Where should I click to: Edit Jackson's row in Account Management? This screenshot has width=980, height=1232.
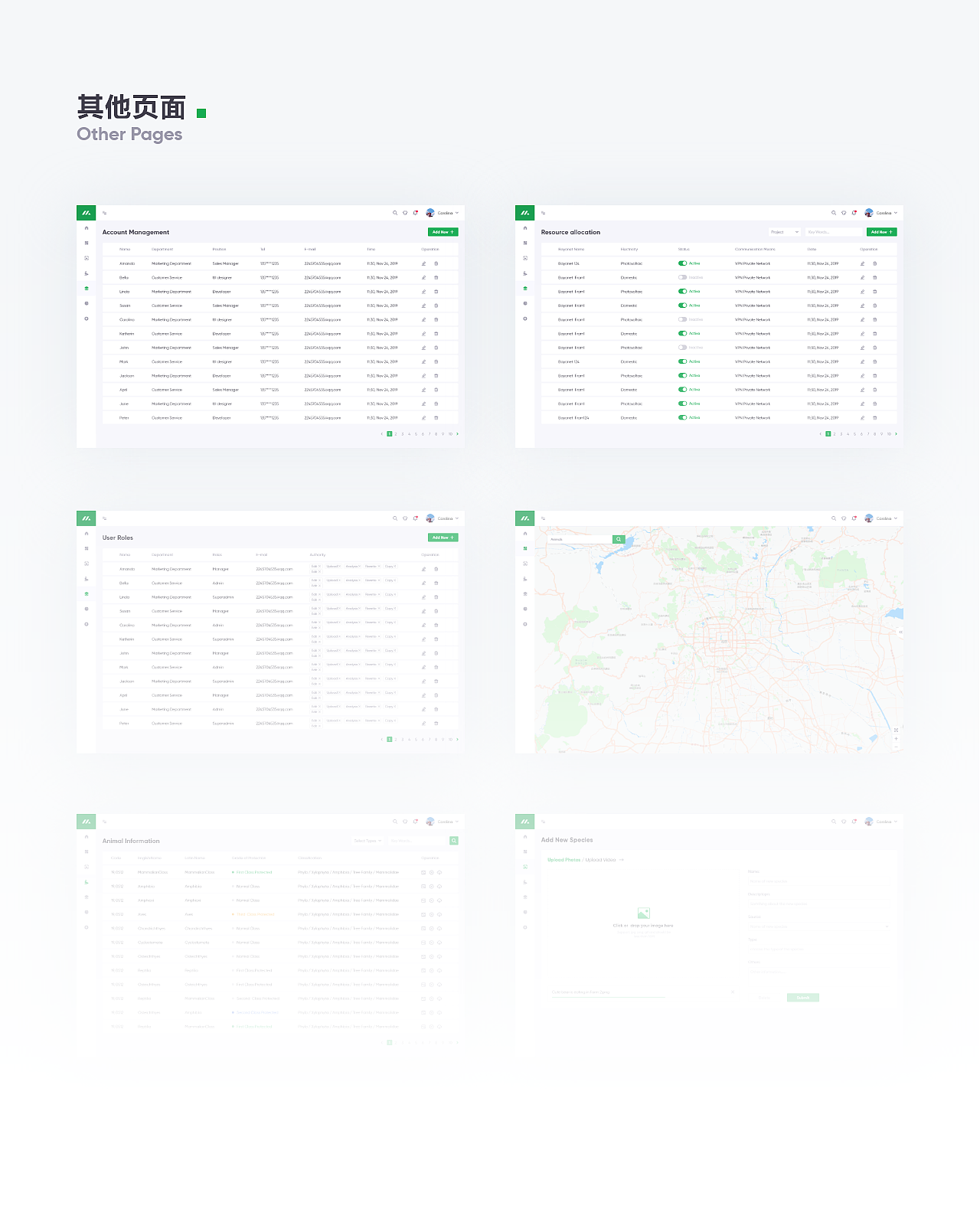[x=423, y=376]
